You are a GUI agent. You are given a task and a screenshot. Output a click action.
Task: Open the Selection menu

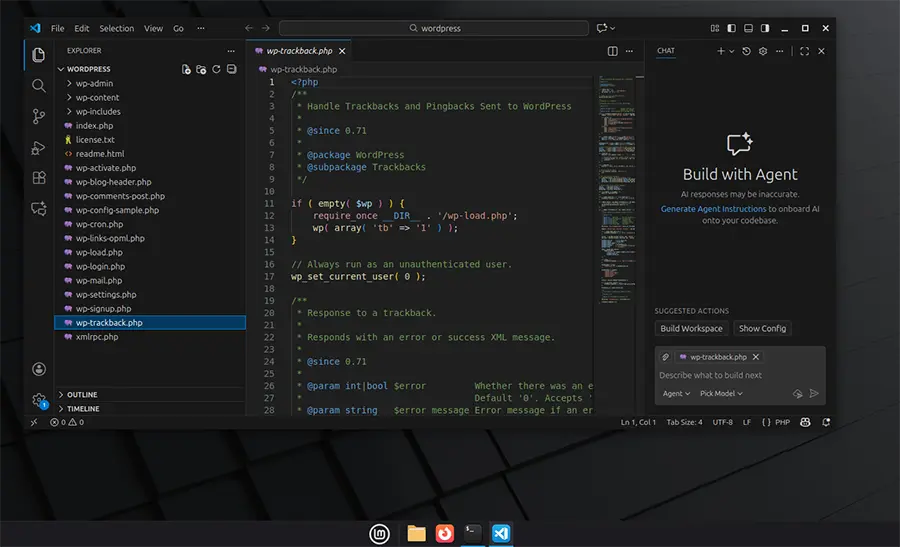117,28
